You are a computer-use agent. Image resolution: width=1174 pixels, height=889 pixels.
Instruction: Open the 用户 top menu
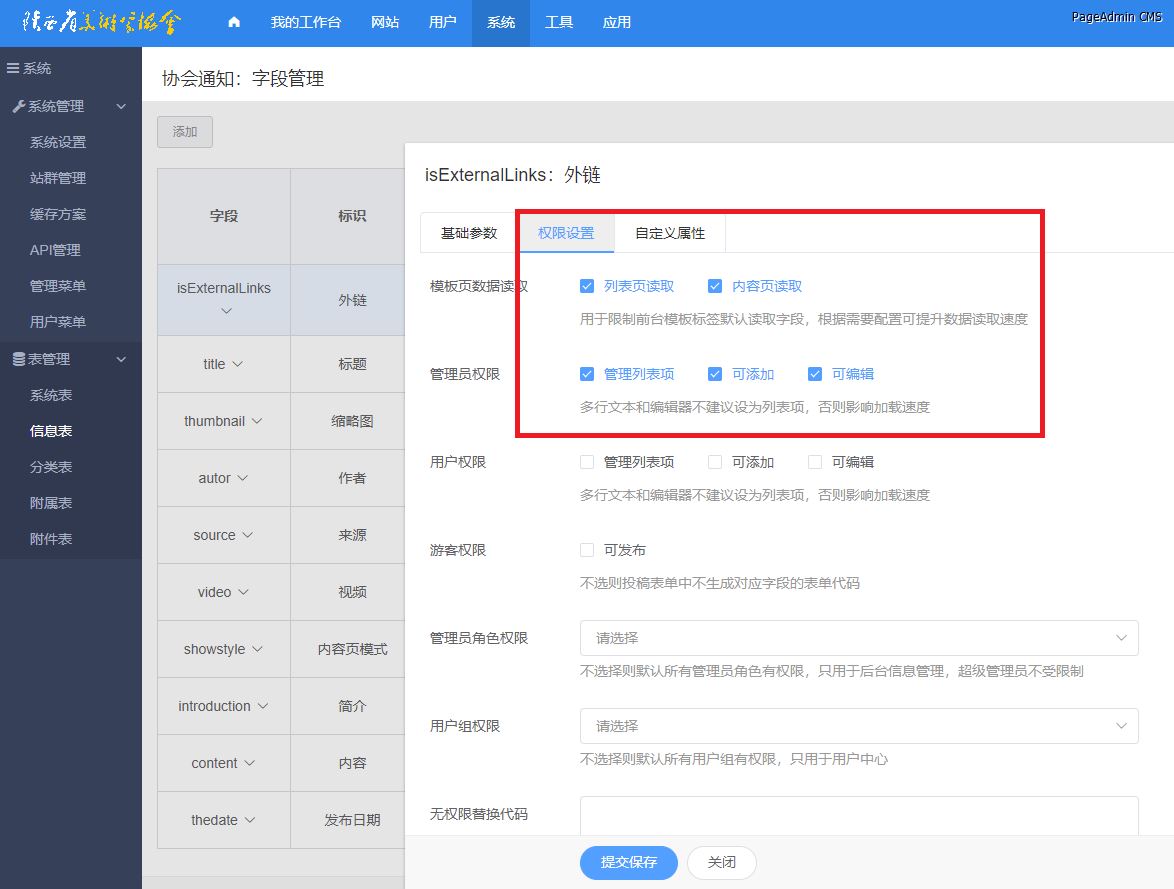coord(442,22)
